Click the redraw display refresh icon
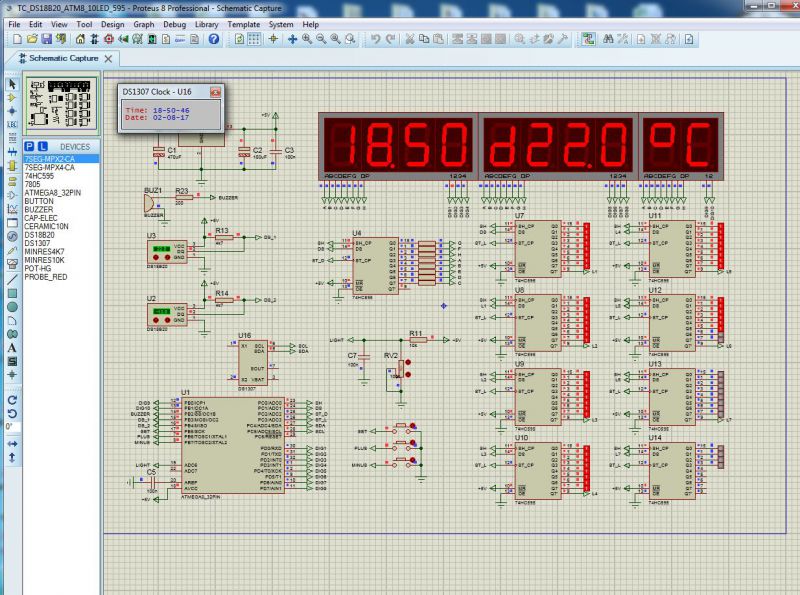This screenshot has height=595, width=800. 239,39
